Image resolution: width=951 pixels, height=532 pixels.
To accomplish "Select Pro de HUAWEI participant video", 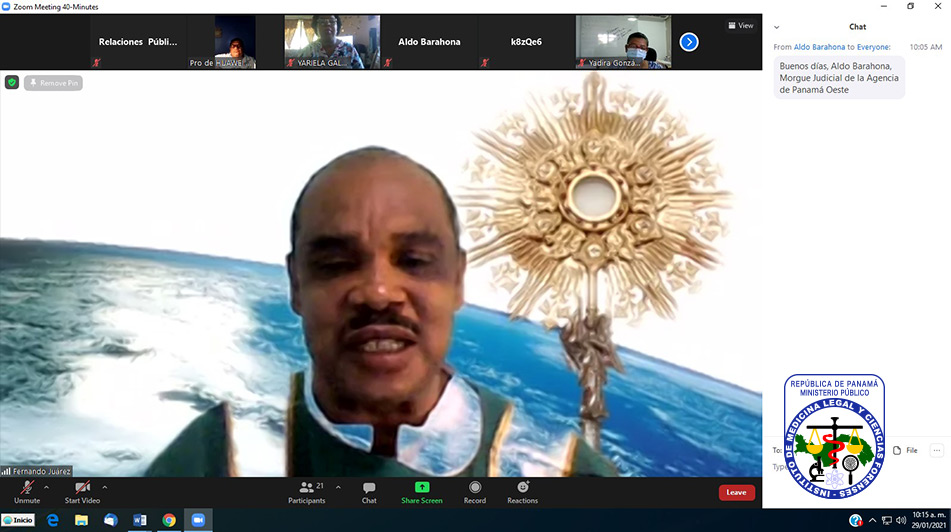I will pyautogui.click(x=235, y=42).
